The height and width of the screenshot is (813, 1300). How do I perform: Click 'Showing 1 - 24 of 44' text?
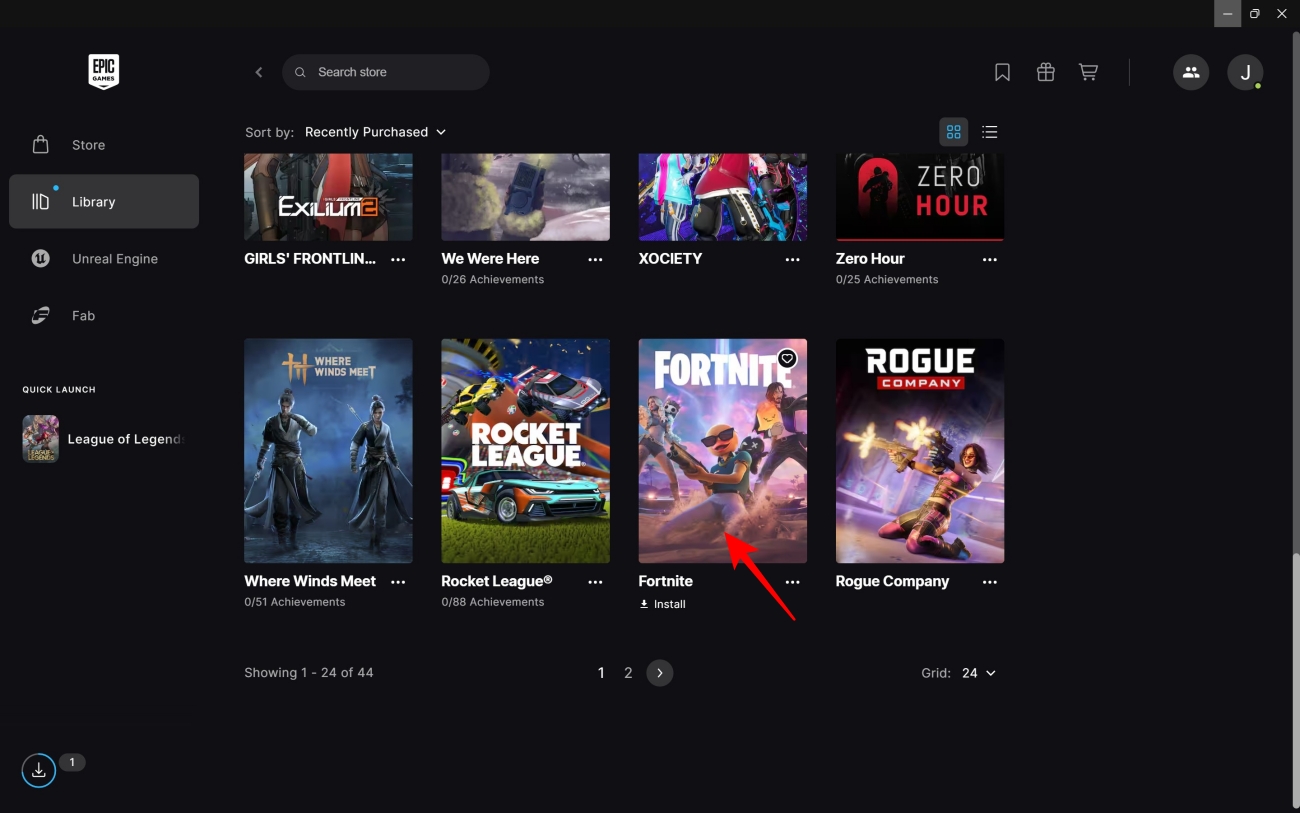pyautogui.click(x=309, y=673)
